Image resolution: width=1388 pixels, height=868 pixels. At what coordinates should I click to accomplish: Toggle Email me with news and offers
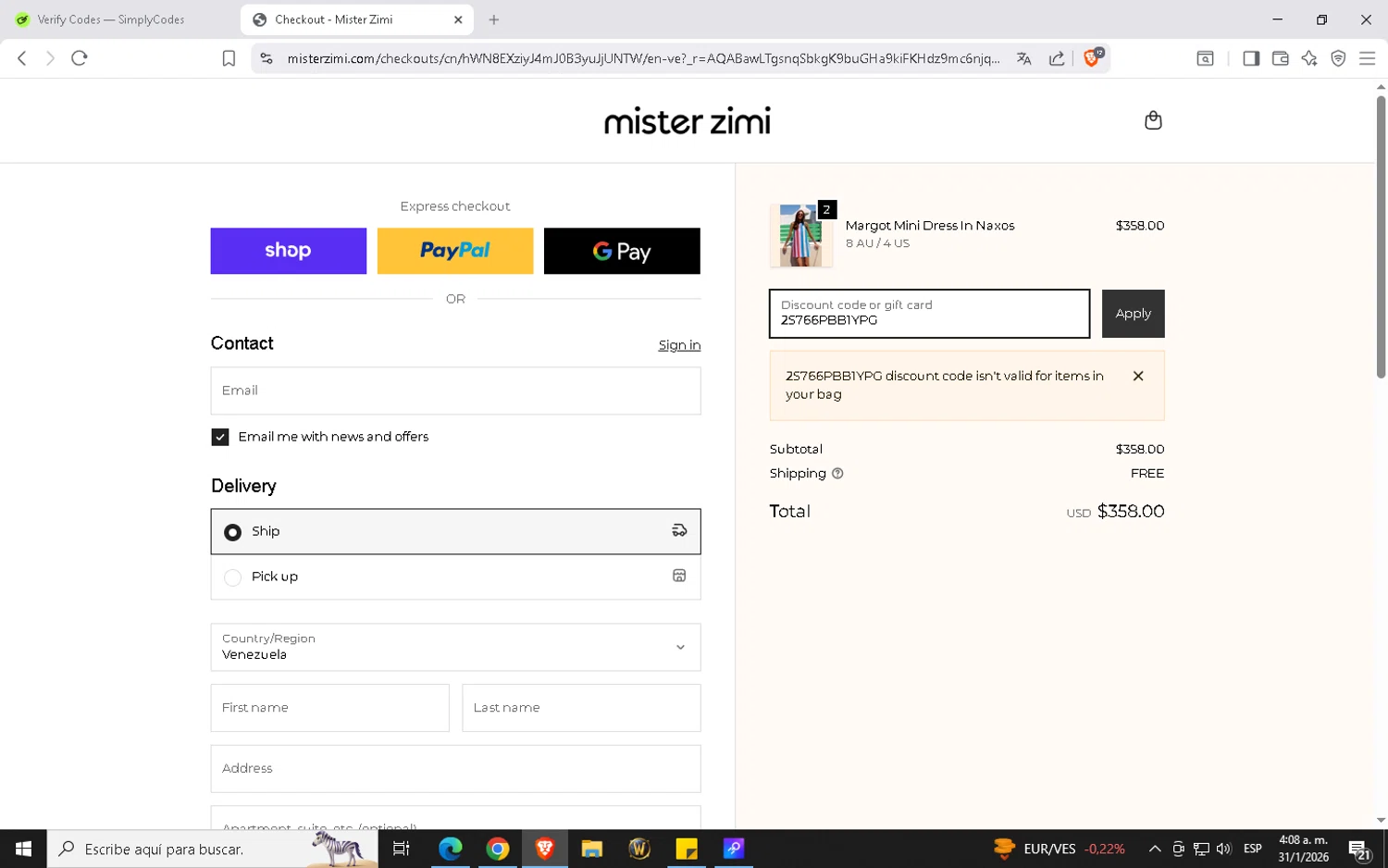(x=220, y=437)
